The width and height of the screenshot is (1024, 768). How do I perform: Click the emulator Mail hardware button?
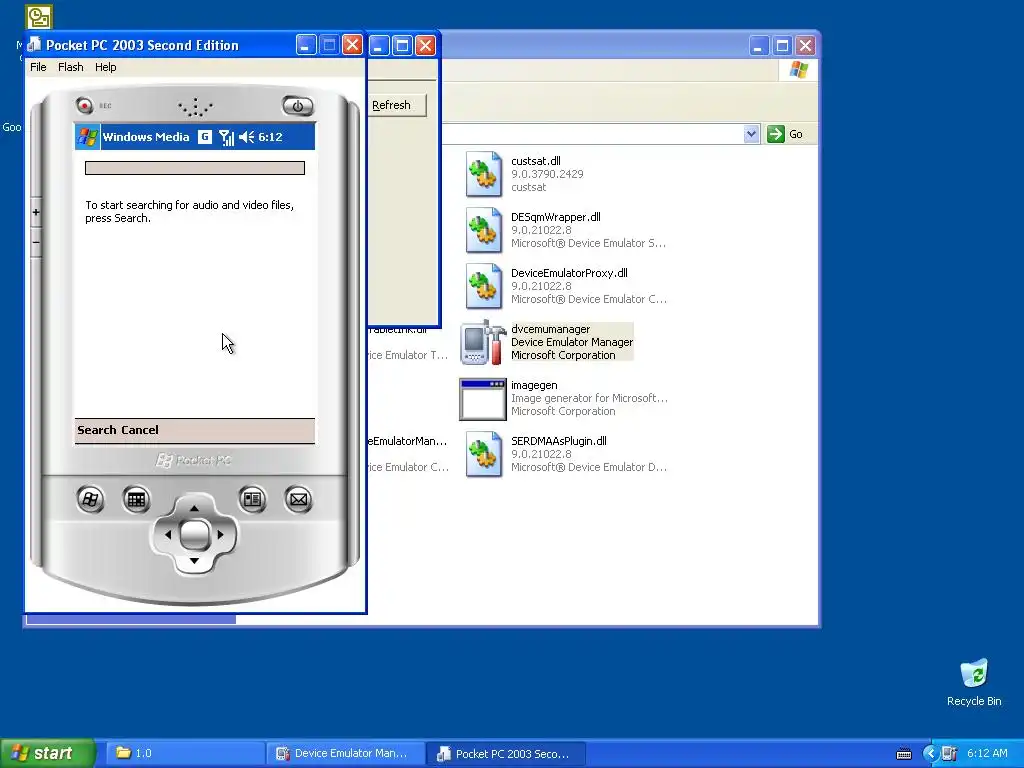298,500
